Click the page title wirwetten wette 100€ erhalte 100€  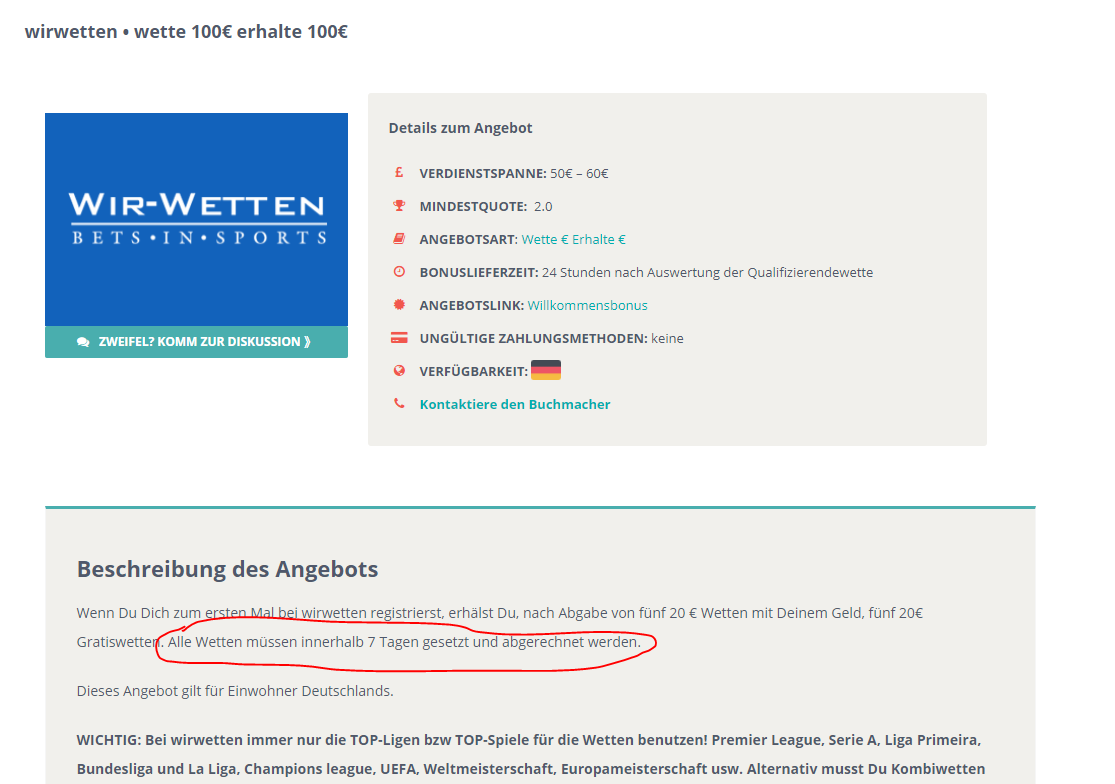[x=186, y=31]
